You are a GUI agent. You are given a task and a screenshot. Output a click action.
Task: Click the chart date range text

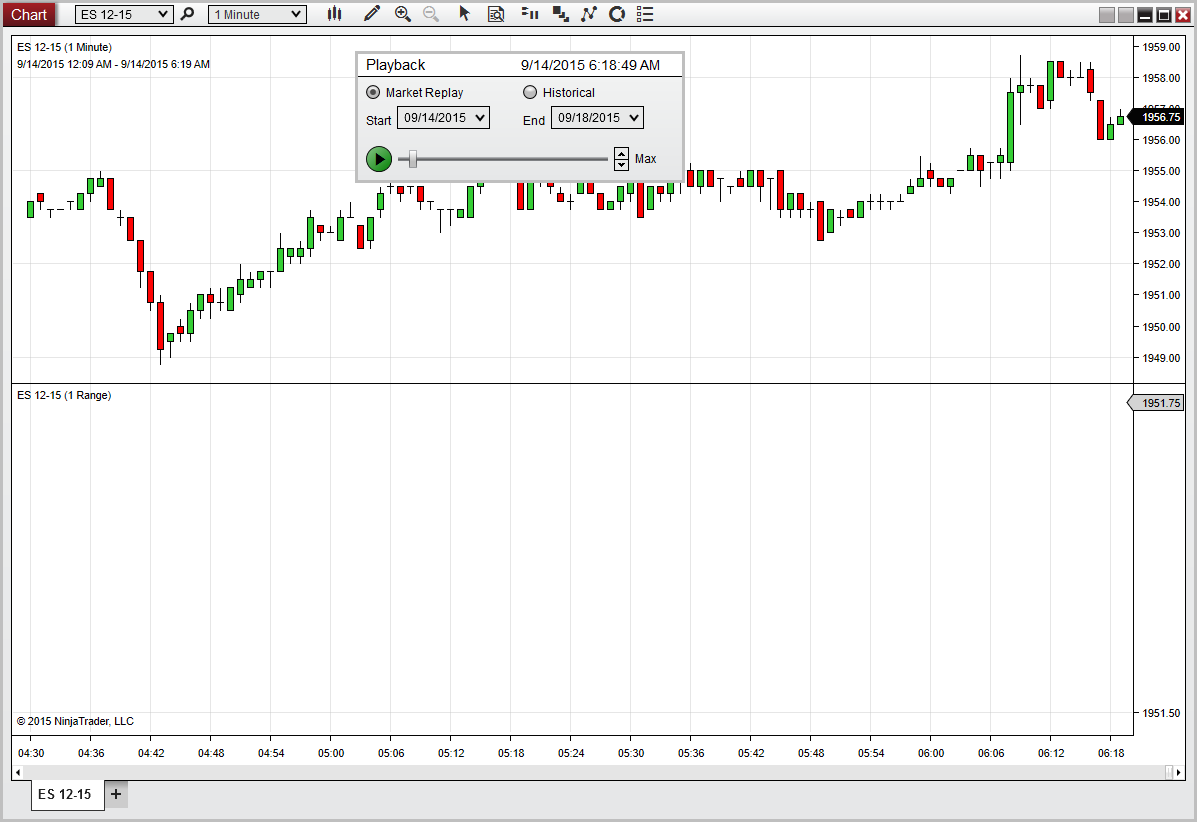click(113, 64)
